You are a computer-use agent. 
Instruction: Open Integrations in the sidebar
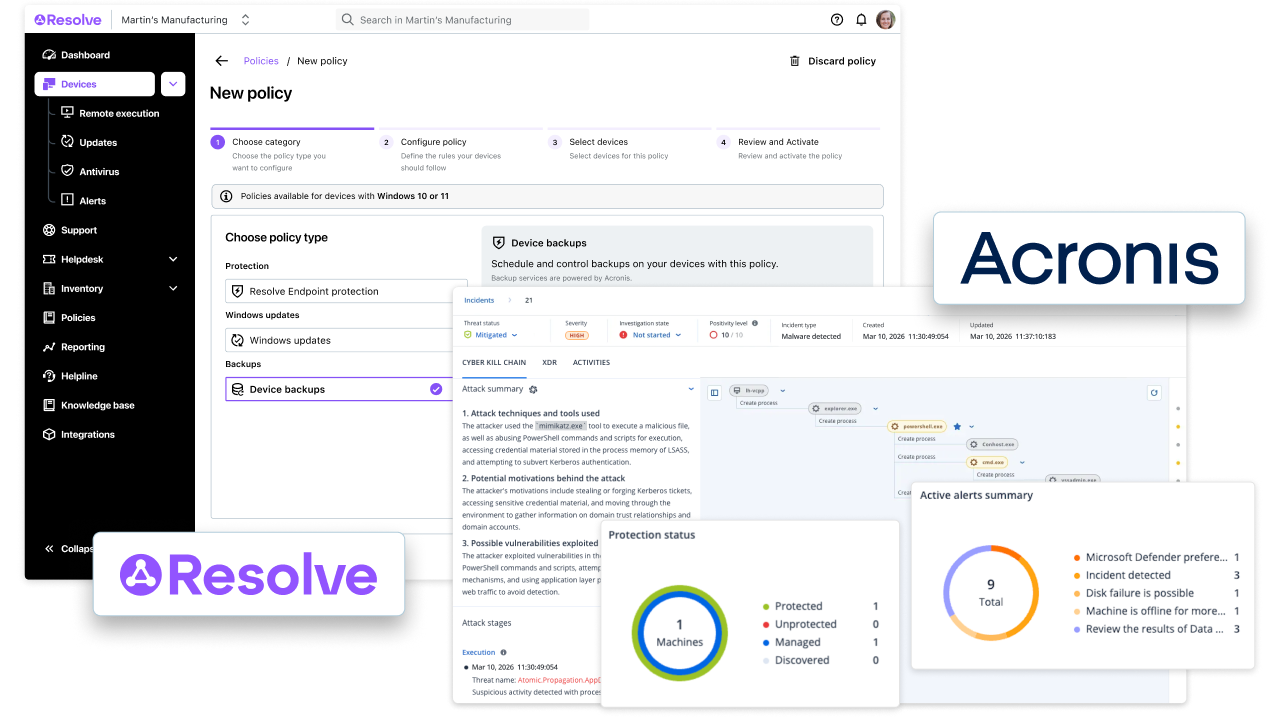(78, 434)
